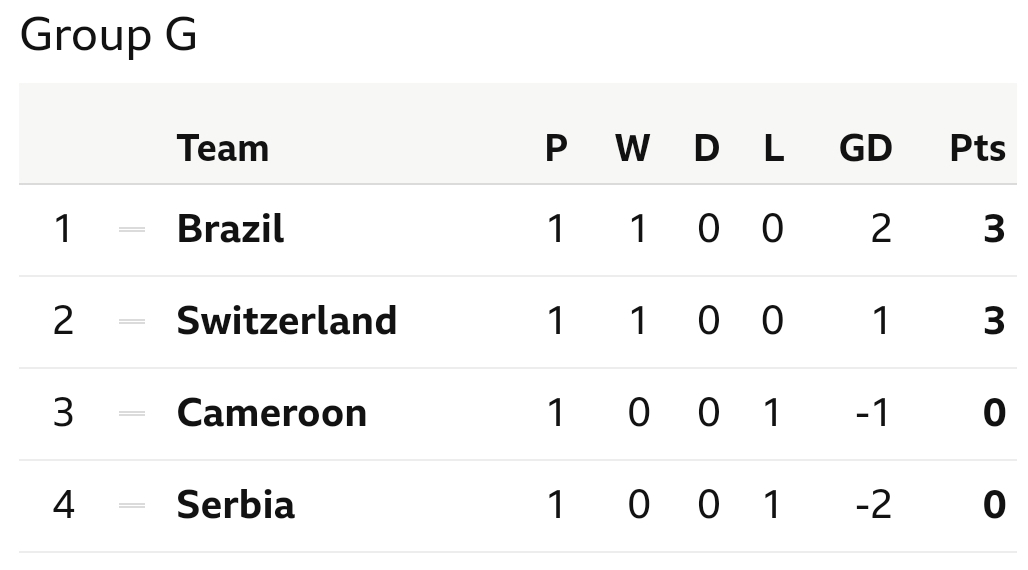Click the Brazil team name
The image size is (1028, 570).
(x=230, y=229)
